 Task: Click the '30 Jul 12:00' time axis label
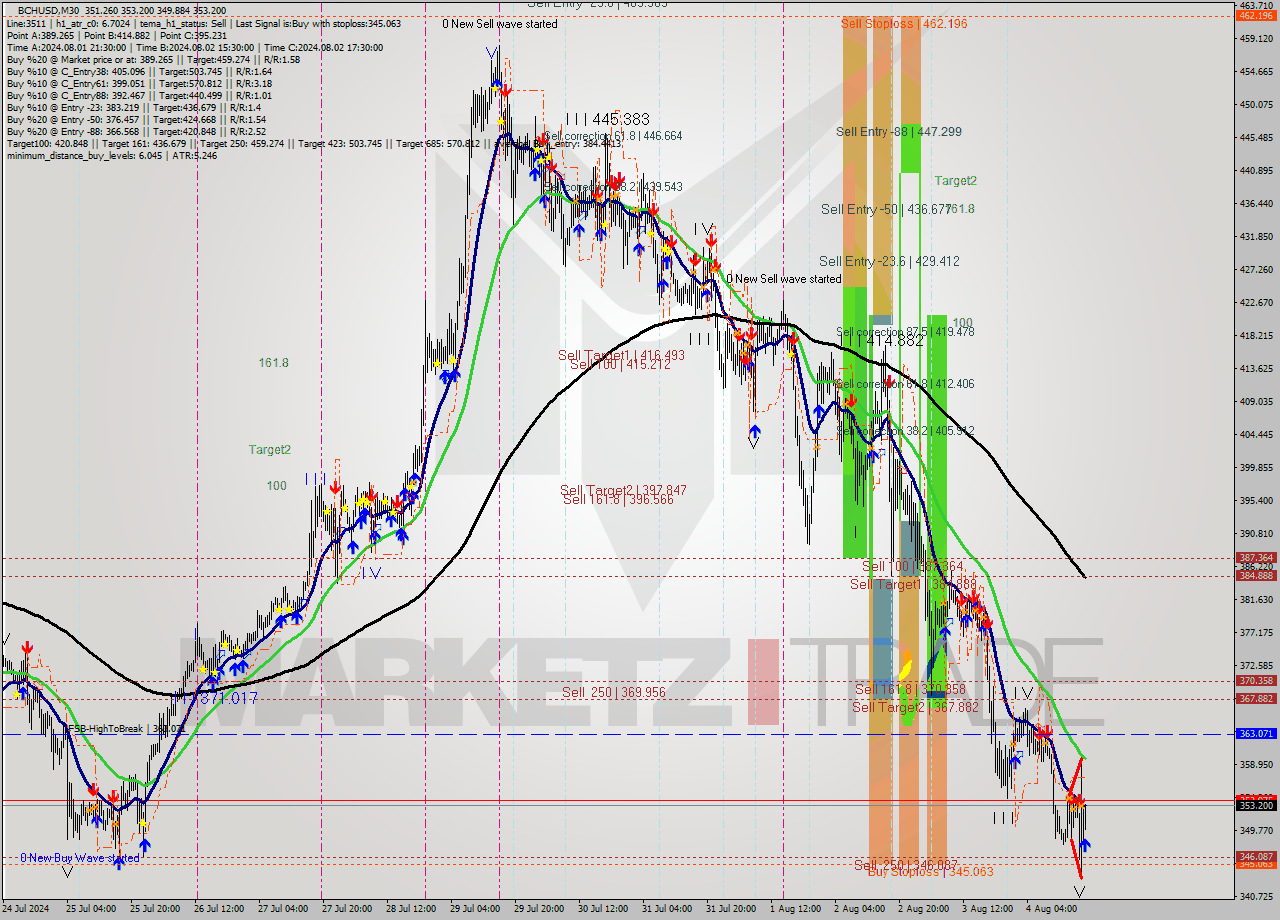click(x=603, y=909)
